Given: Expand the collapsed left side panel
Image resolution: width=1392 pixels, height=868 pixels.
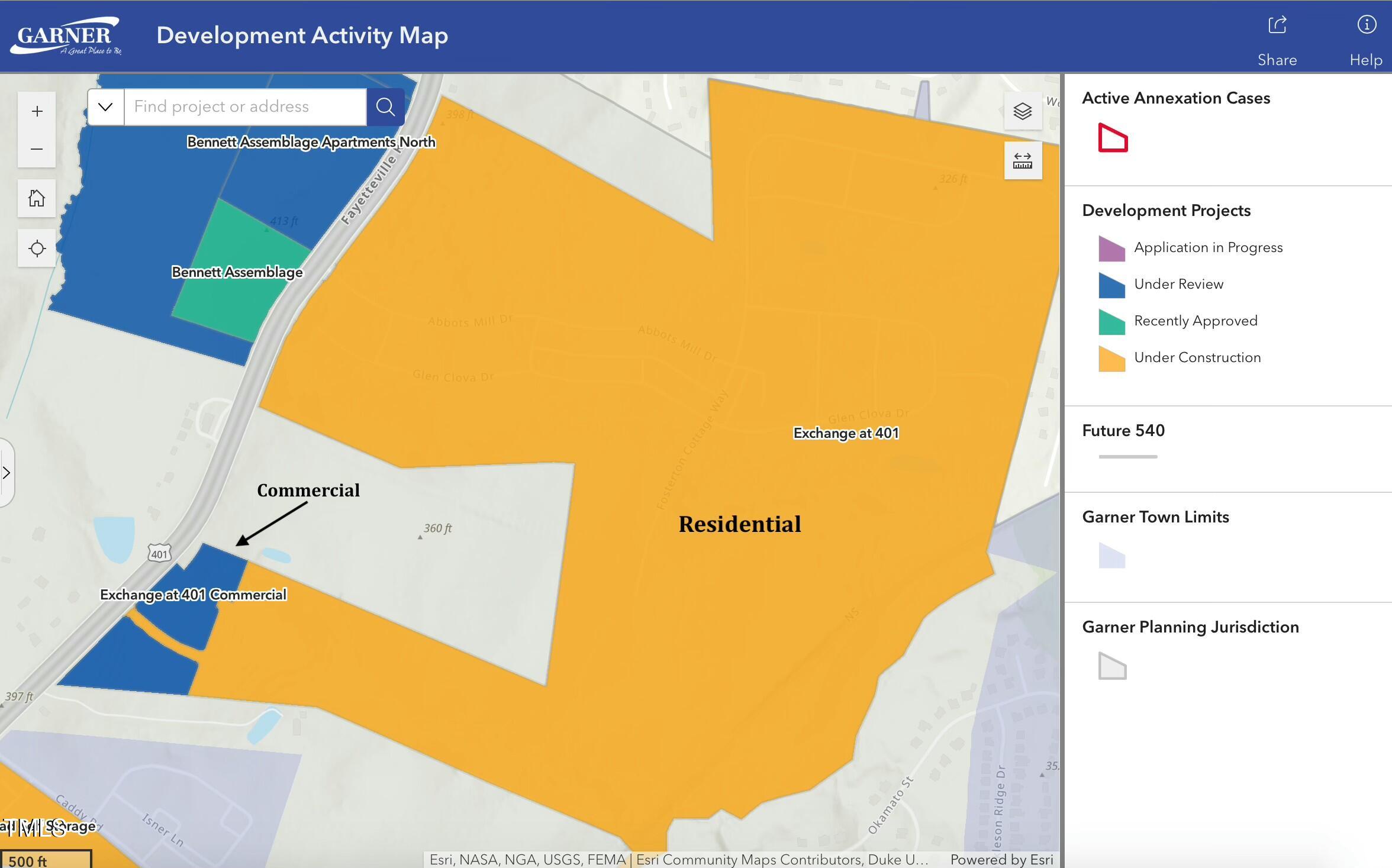Looking at the screenshot, I should (x=7, y=473).
